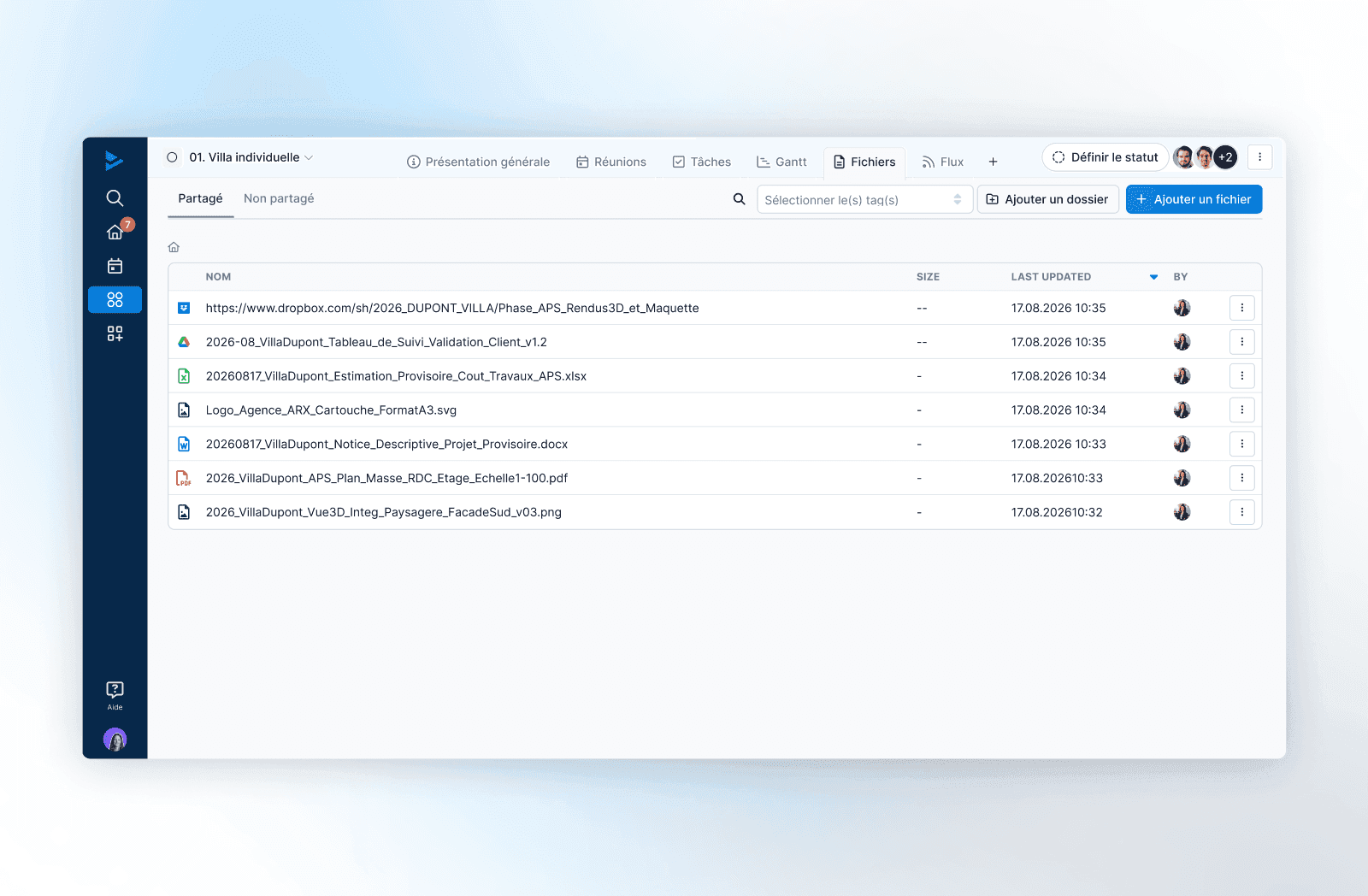
Task: Click image icon of Vue3D png file
Action: (184, 512)
